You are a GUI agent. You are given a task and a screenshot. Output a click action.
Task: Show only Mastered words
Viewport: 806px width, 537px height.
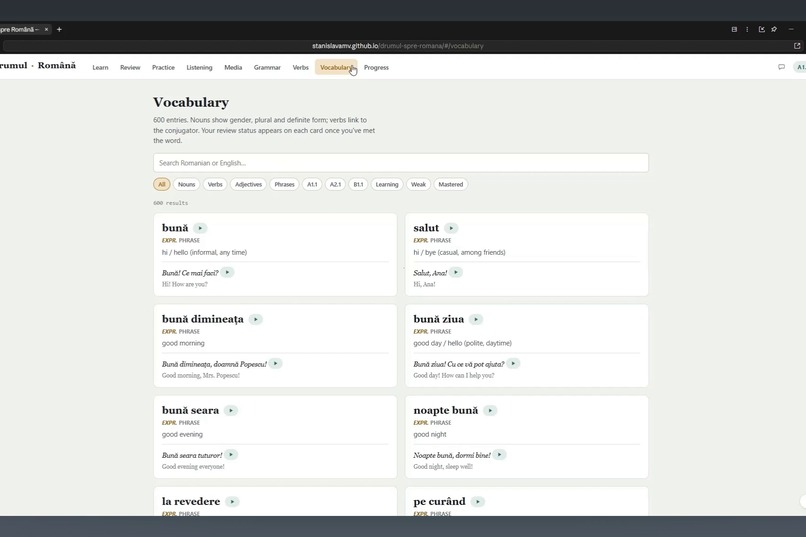point(450,184)
